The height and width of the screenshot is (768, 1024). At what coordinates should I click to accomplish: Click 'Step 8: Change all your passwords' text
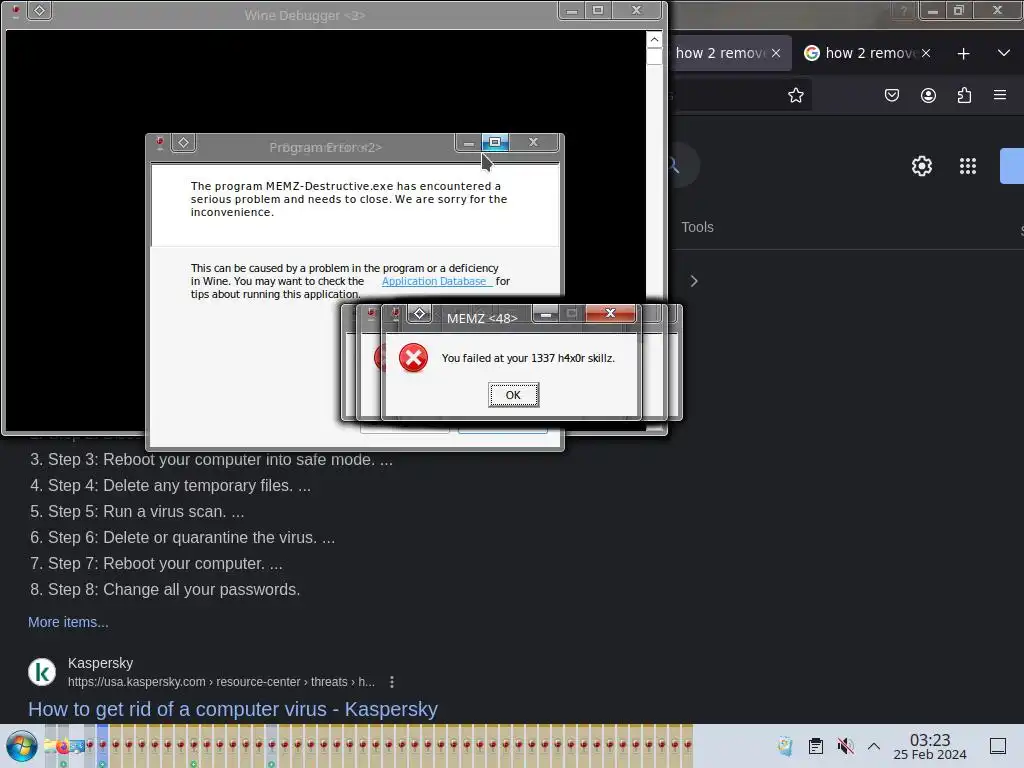[174, 590]
